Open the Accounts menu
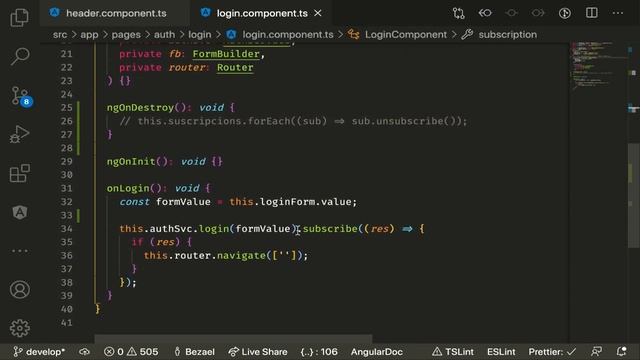This screenshot has width=640, height=360. pyautogui.click(x=20, y=289)
